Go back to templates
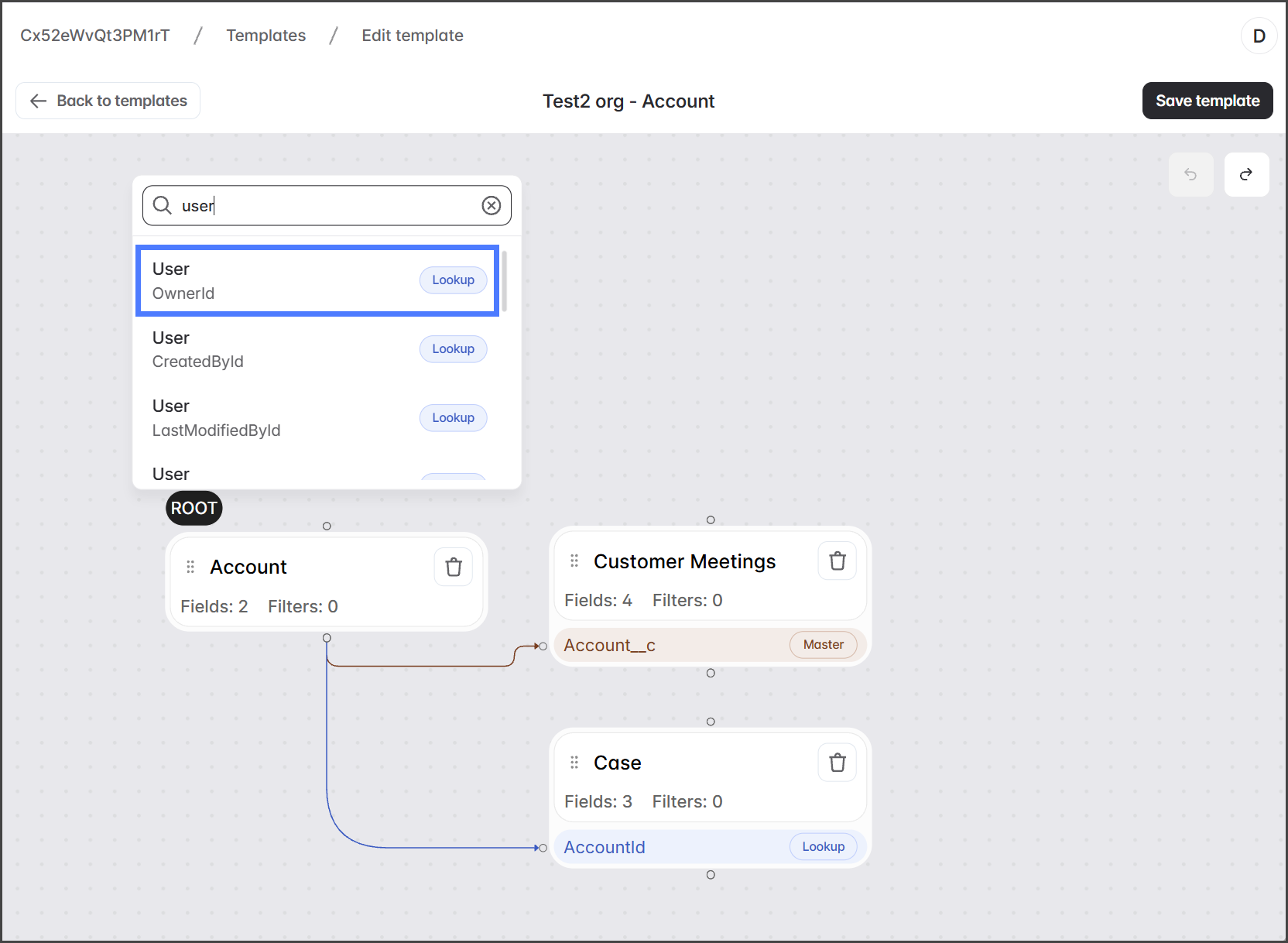 pos(108,101)
